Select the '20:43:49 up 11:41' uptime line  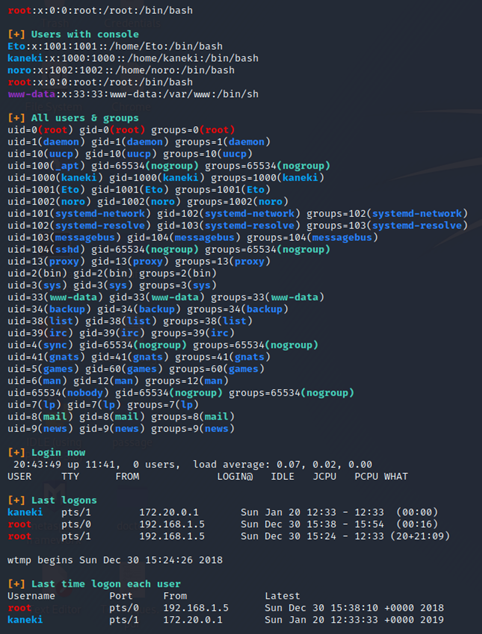click(x=192, y=464)
